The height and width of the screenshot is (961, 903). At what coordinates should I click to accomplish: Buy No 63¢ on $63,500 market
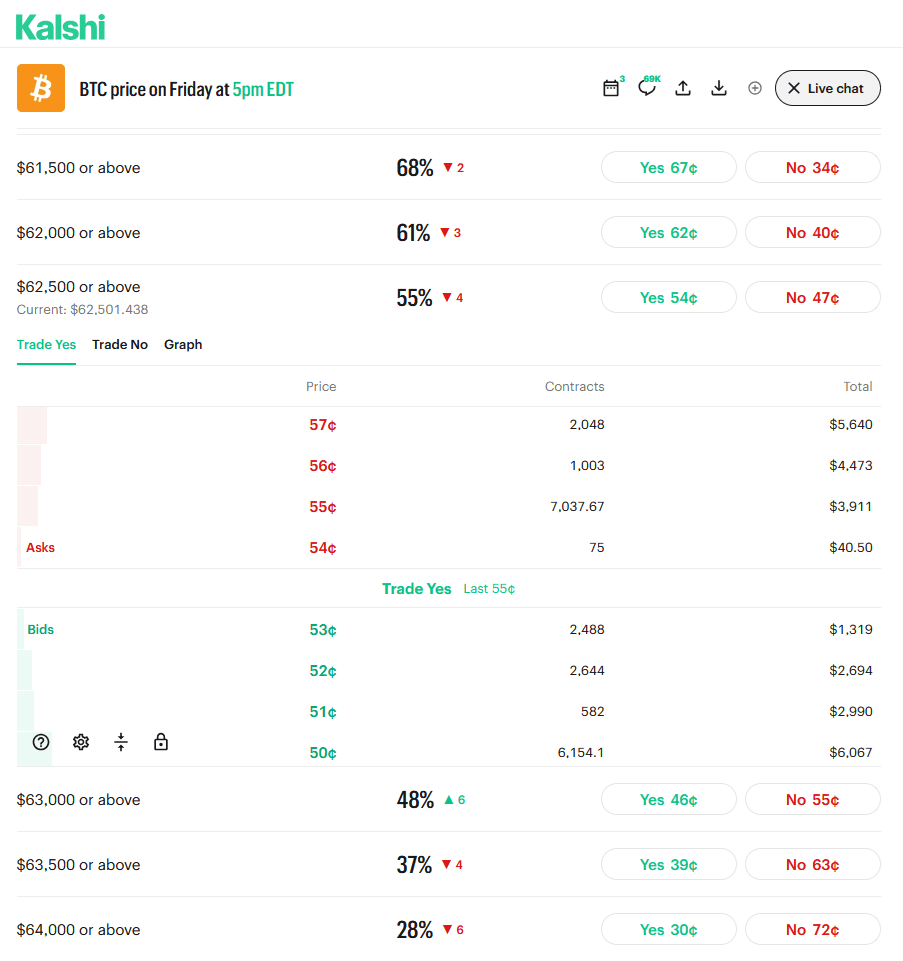coord(813,864)
